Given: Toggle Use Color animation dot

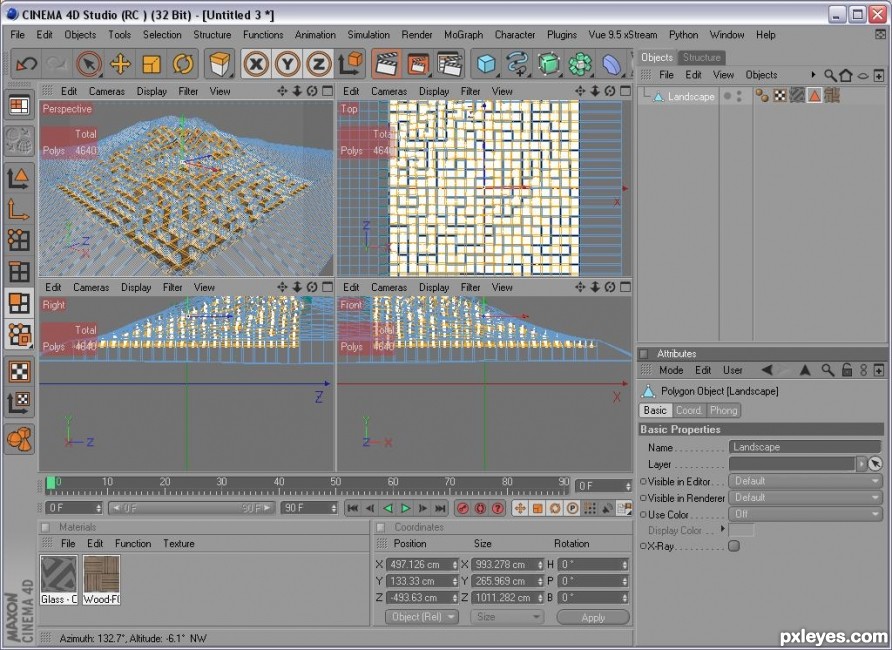Looking at the screenshot, I should click(x=643, y=514).
